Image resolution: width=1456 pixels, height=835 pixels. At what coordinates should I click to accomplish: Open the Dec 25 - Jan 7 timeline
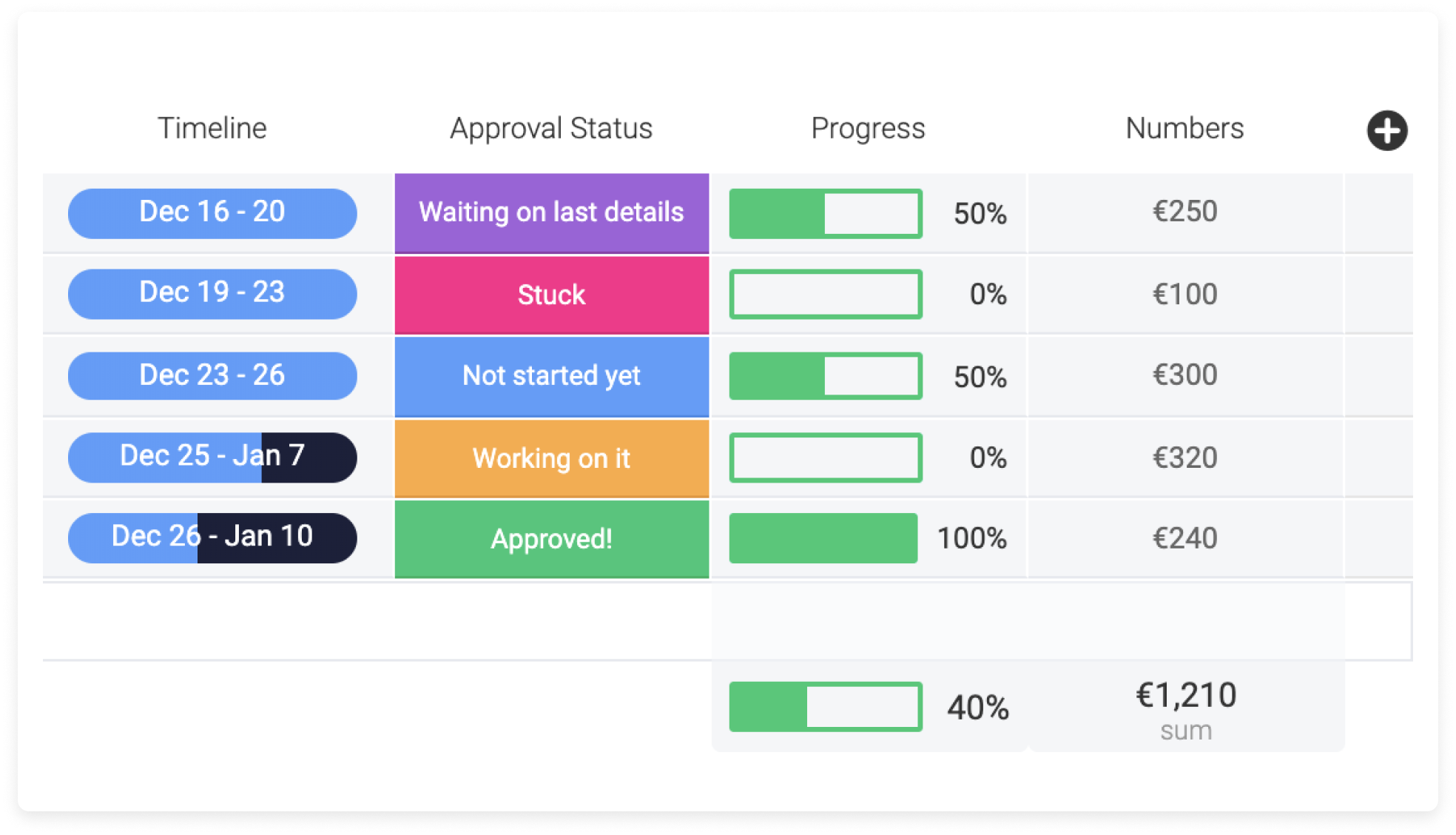(x=212, y=457)
